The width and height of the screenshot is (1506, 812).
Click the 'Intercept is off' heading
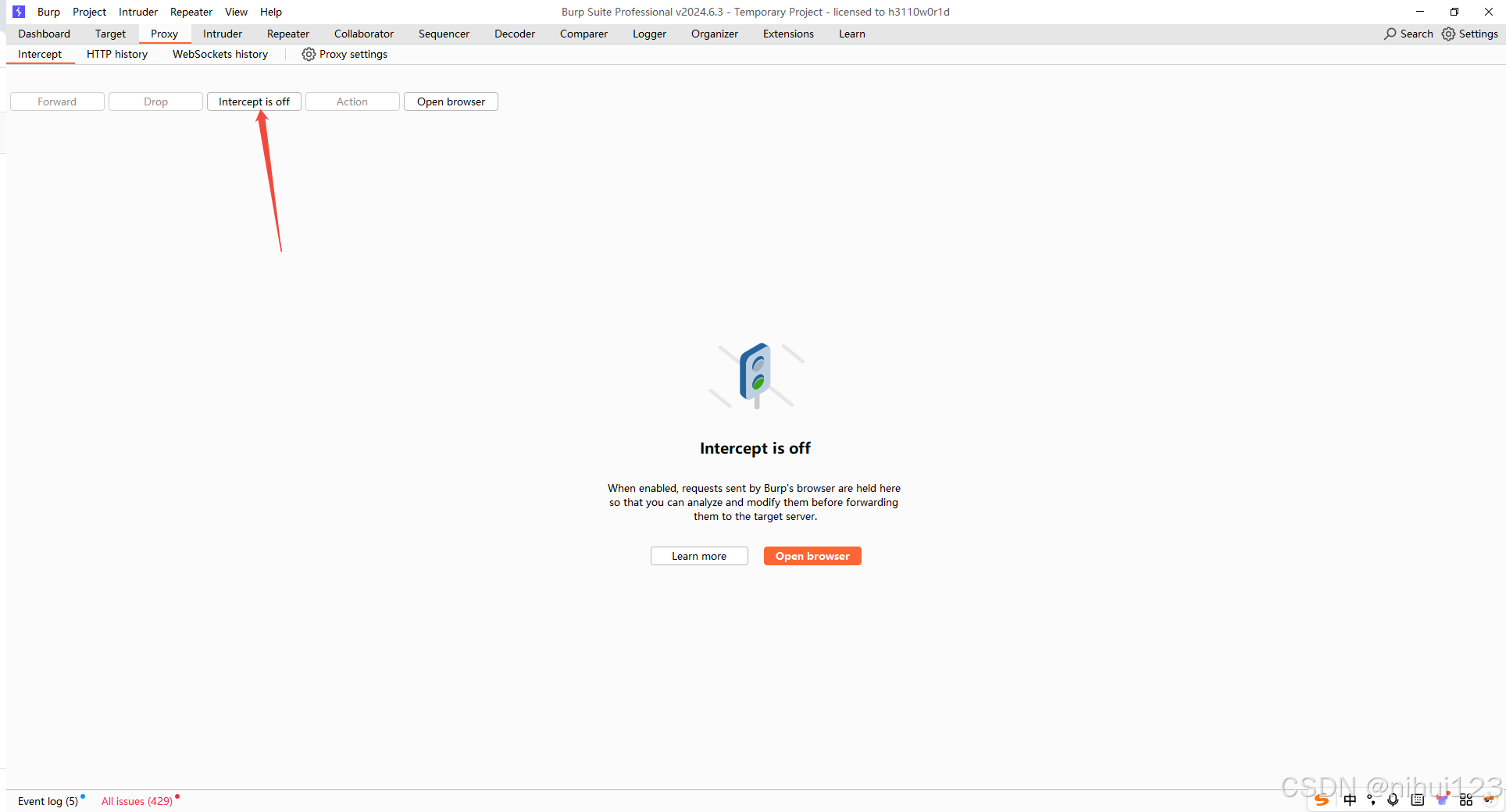[x=755, y=448]
